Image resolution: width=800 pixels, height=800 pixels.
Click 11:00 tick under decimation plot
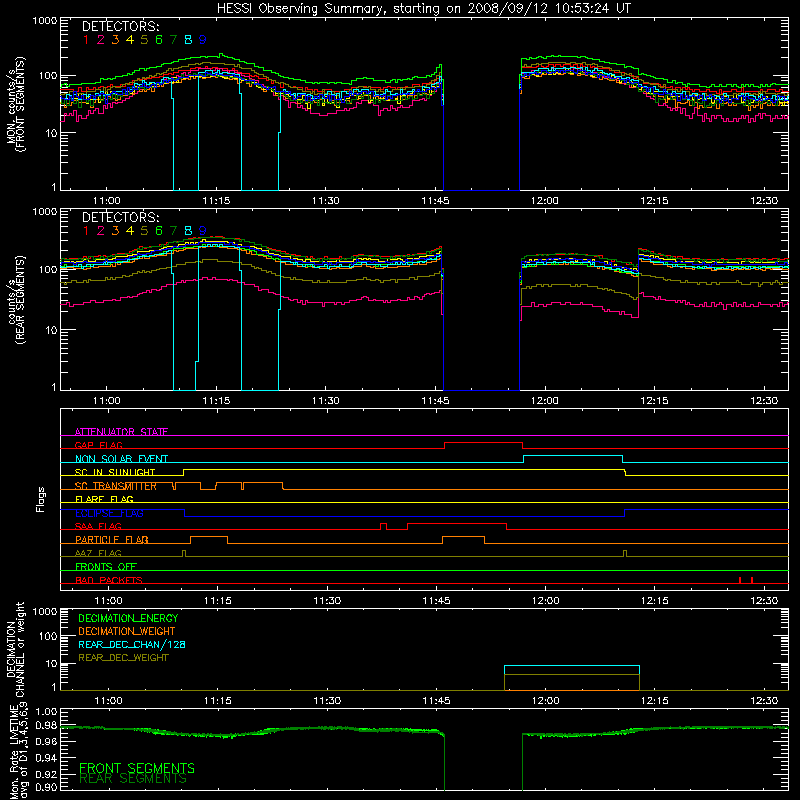108,701
